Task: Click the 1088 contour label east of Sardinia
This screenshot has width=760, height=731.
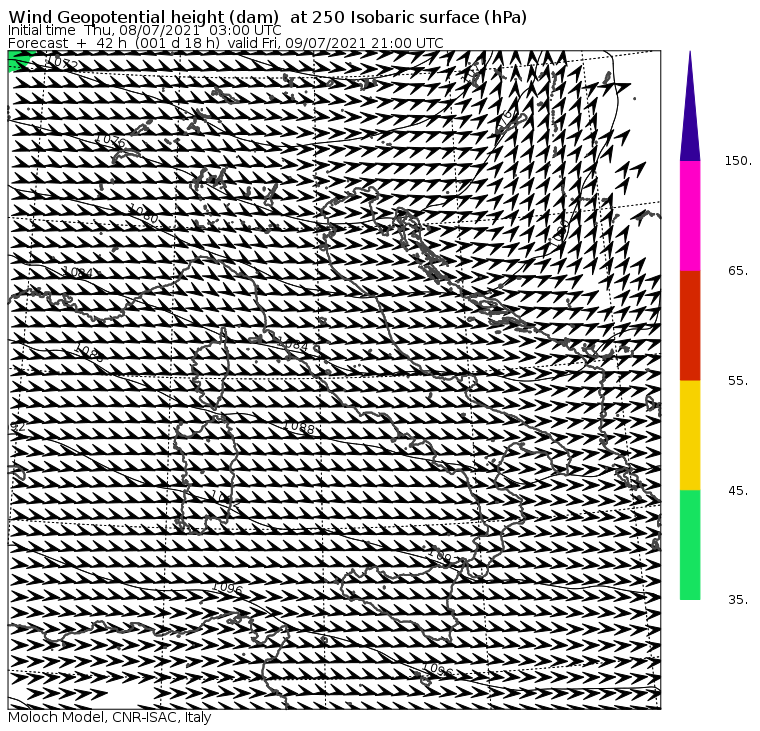Action: coord(299,427)
